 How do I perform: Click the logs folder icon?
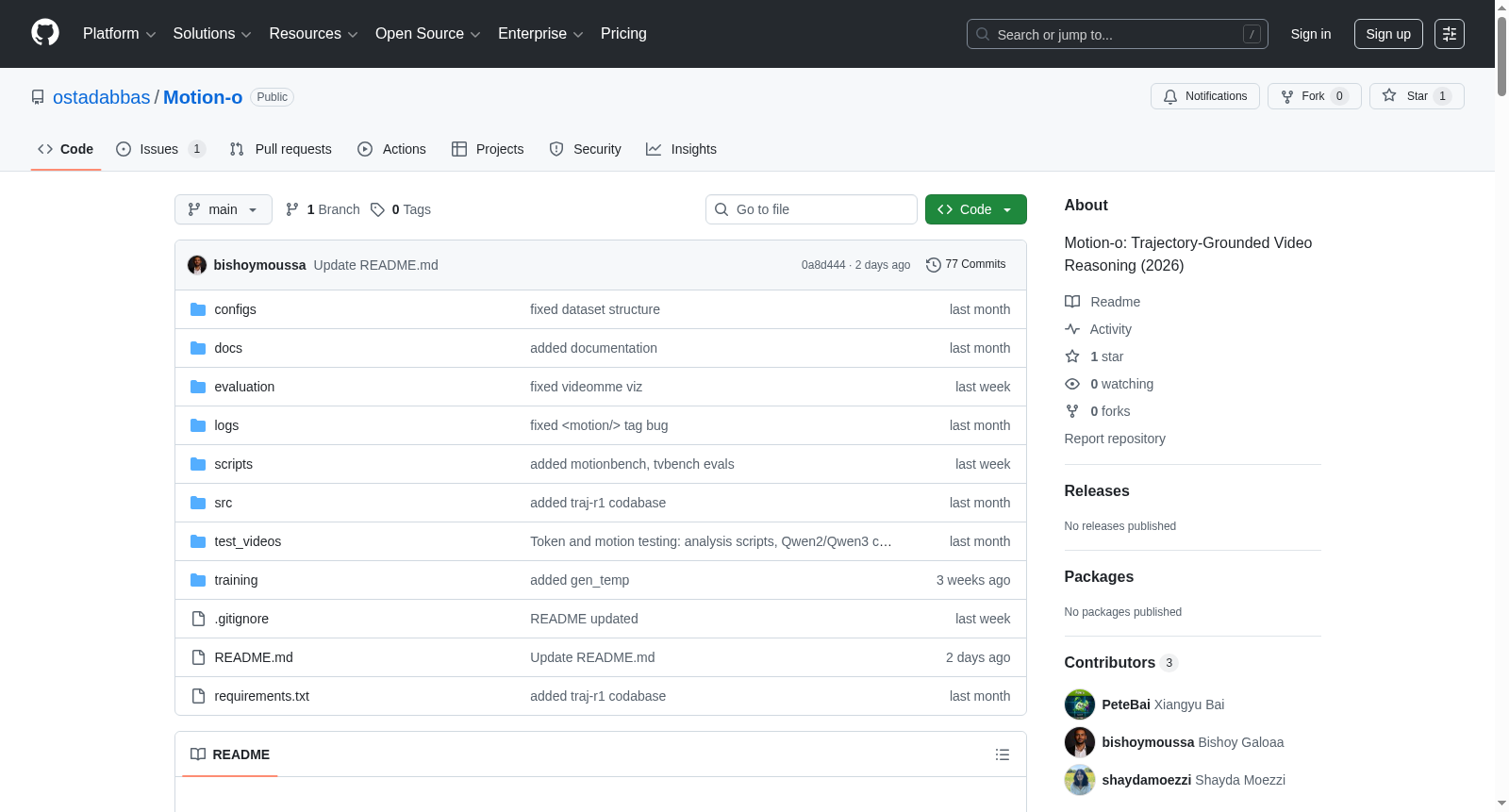pyautogui.click(x=198, y=425)
